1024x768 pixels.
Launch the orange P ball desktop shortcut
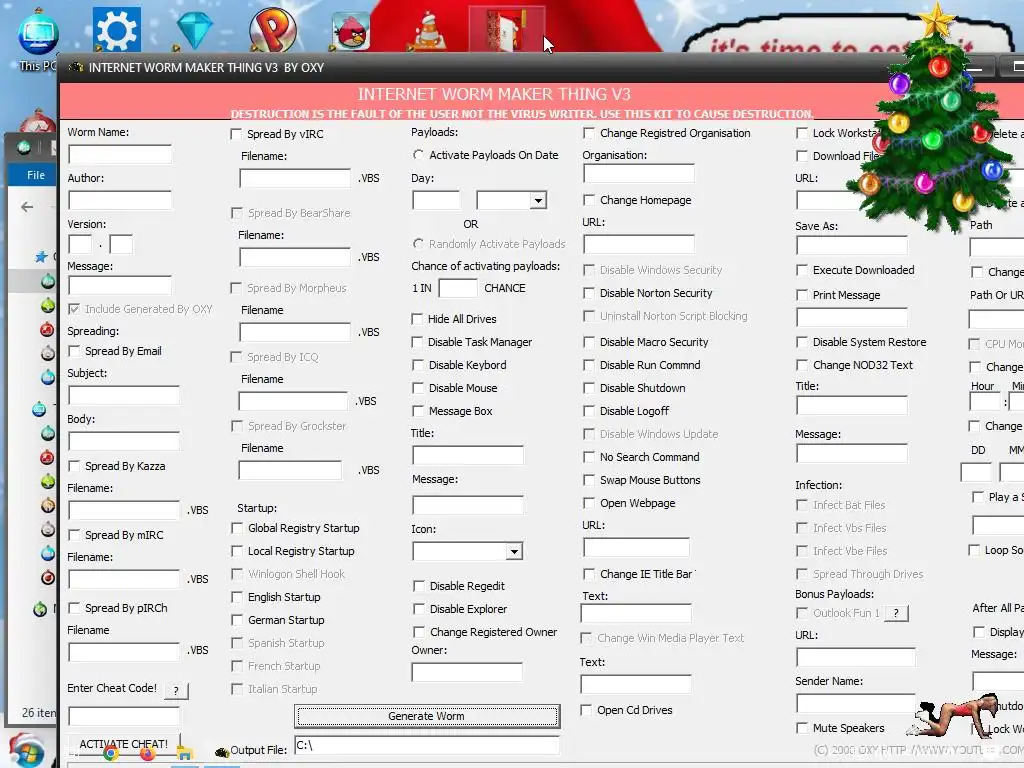[273, 29]
